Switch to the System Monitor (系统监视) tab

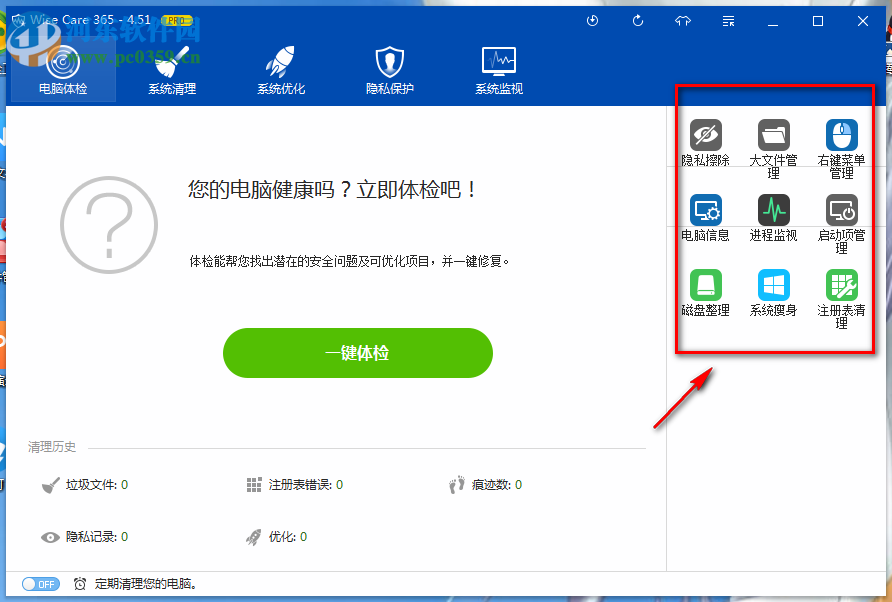coord(498,68)
